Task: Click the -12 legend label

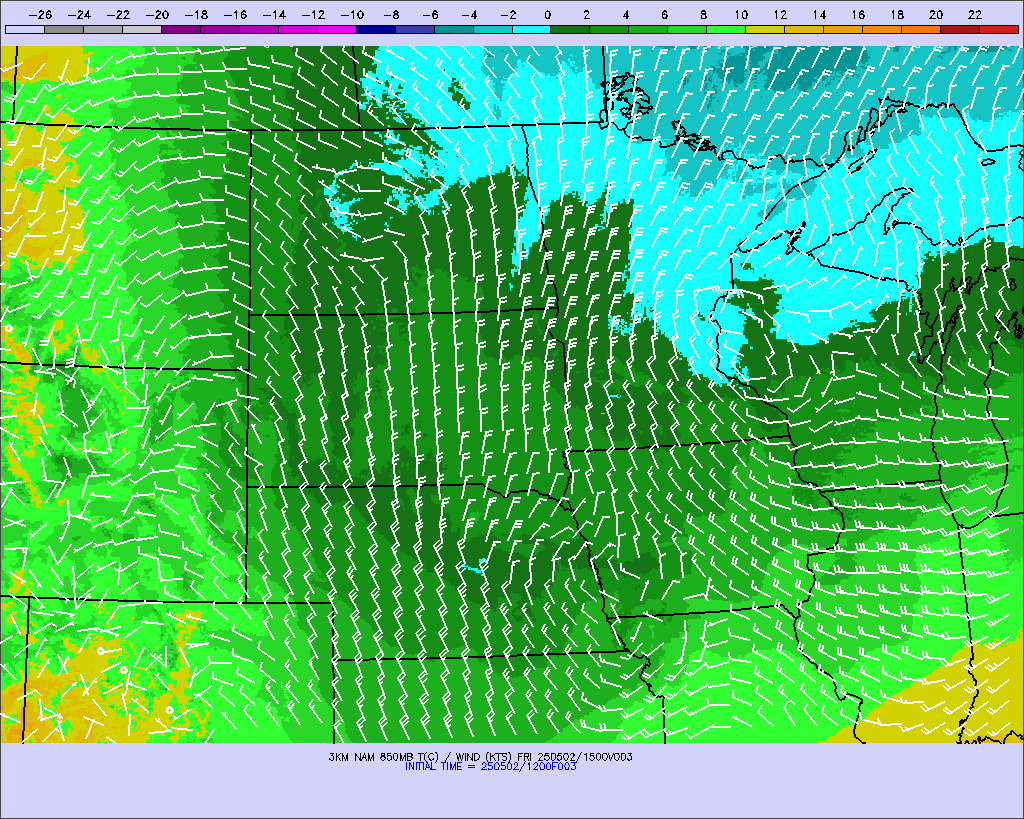Action: tap(313, 14)
